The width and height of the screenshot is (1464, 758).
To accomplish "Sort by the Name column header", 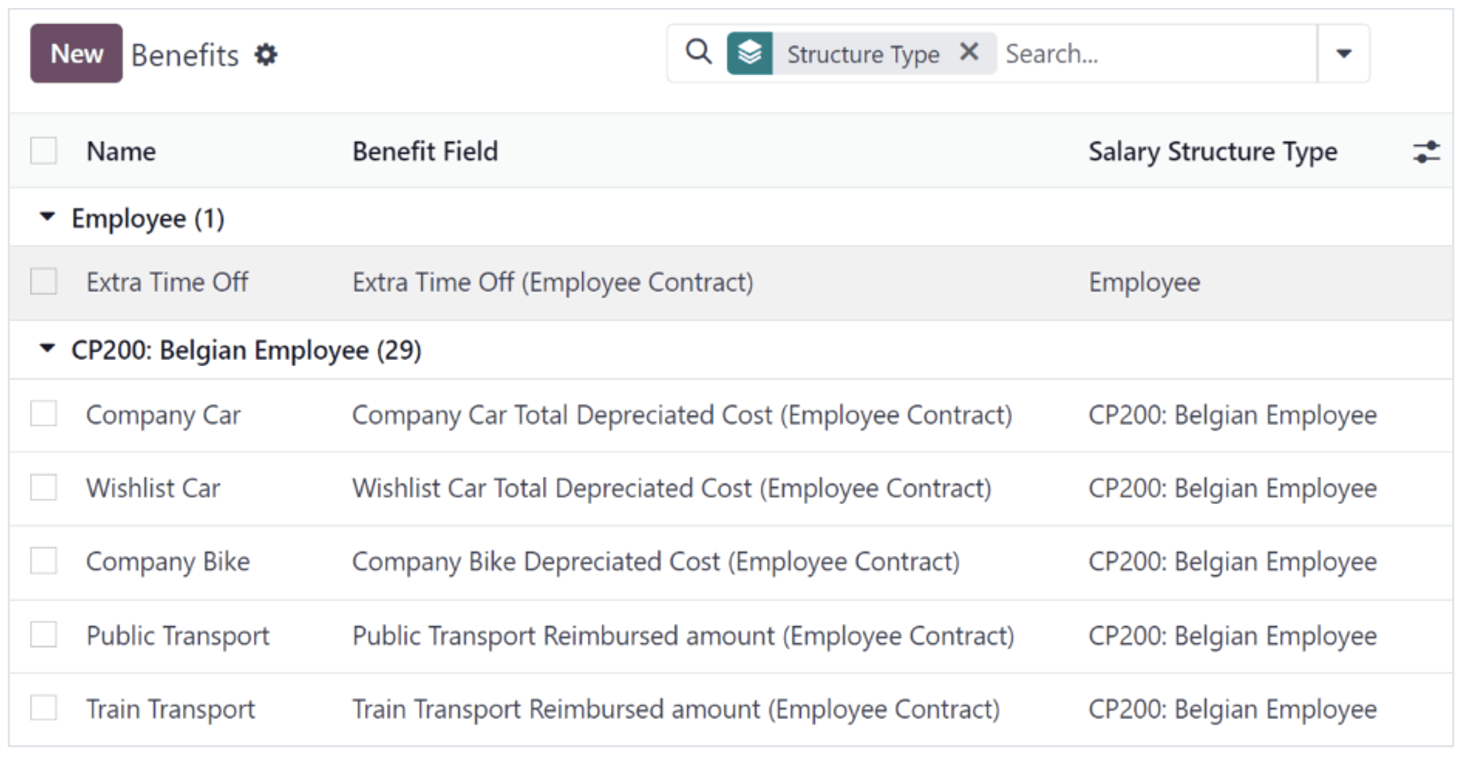I will pyautogui.click(x=121, y=152).
